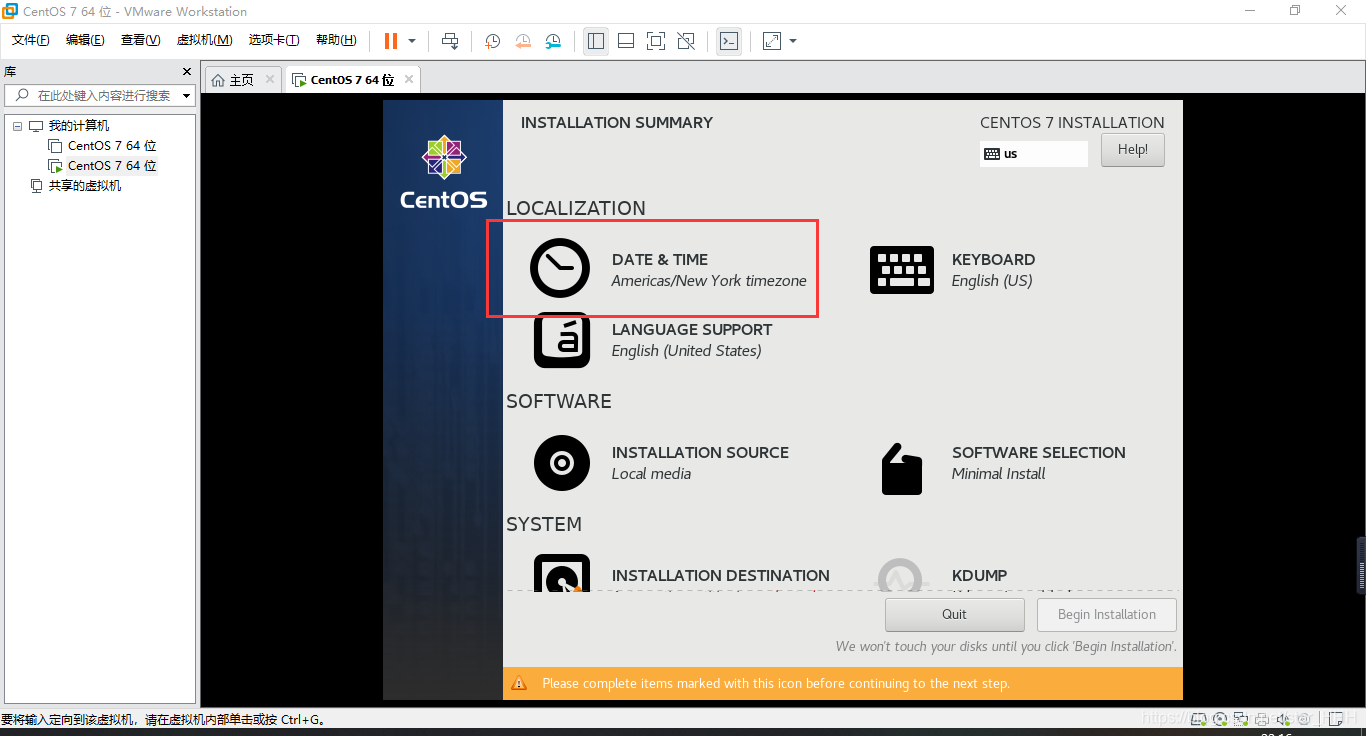Screen dimensions: 1366x736
Task: Take a snapshot of the VM
Action: 493,41
